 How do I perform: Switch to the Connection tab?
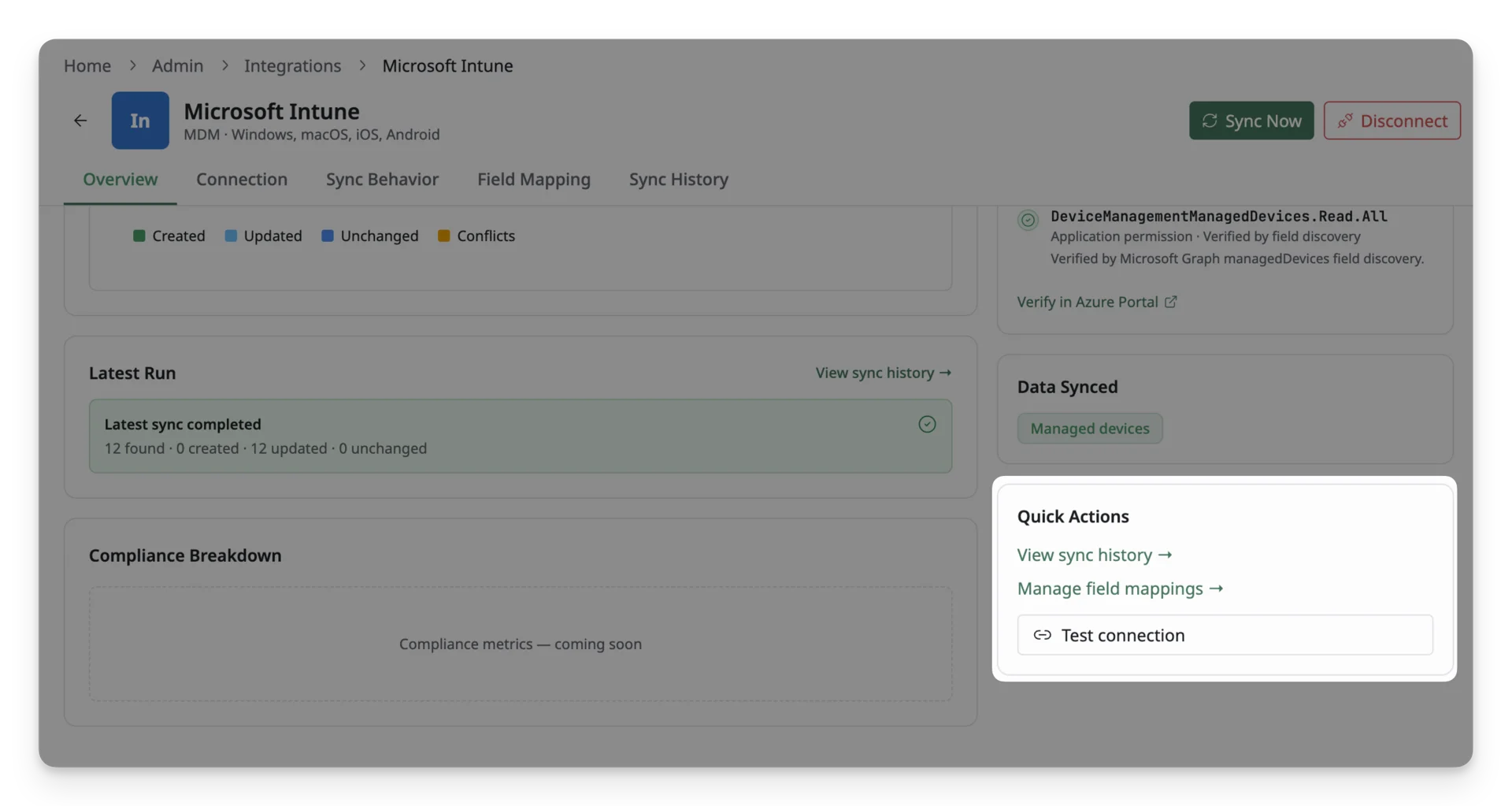pyautogui.click(x=242, y=179)
